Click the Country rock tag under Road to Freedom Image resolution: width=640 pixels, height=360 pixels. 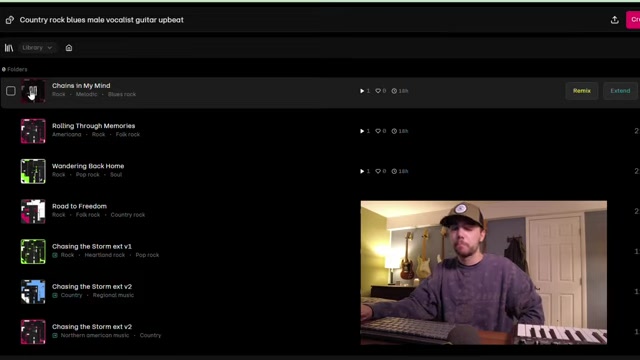click(x=128, y=215)
